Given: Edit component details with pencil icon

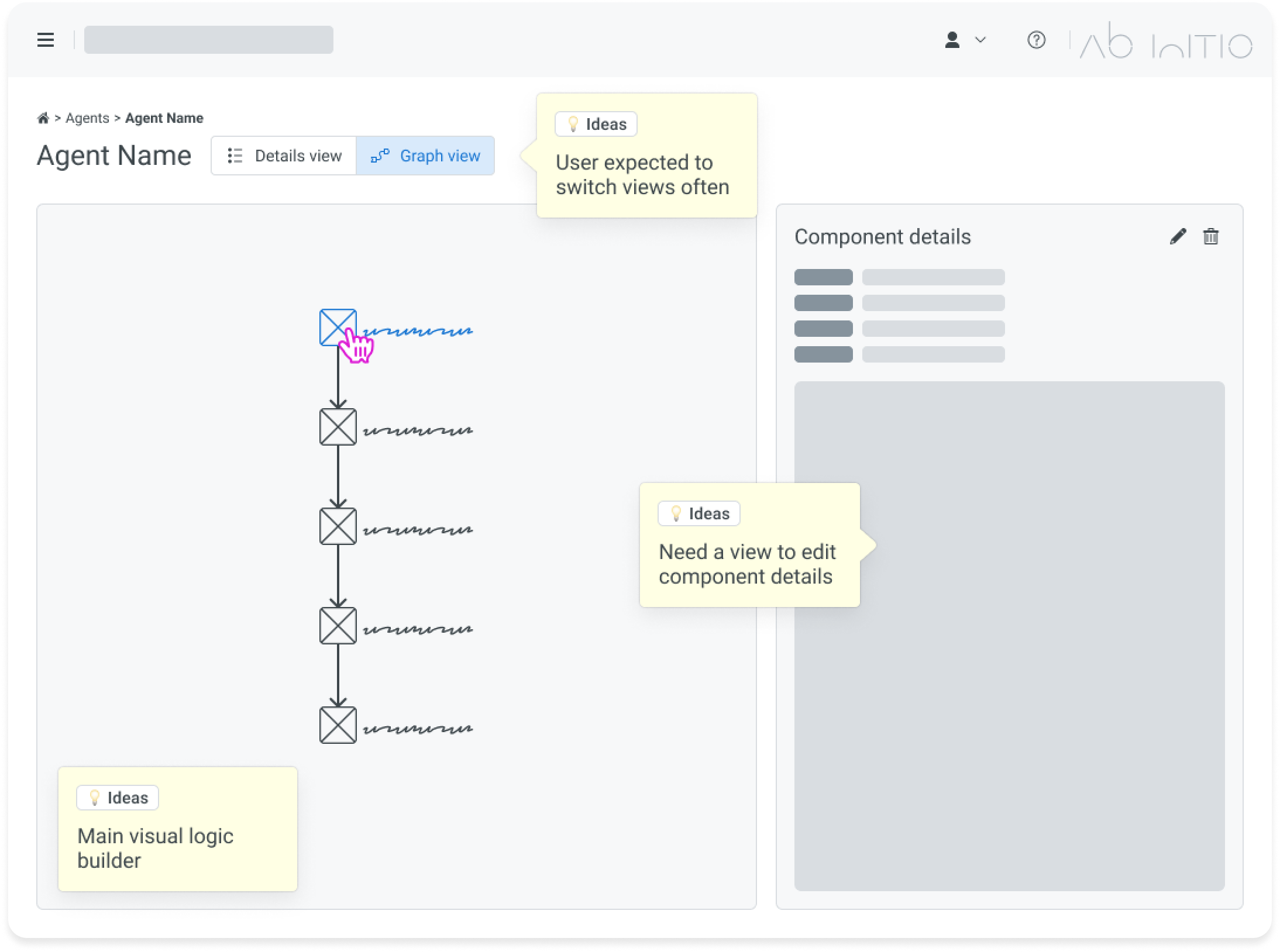Looking at the screenshot, I should point(1178,236).
